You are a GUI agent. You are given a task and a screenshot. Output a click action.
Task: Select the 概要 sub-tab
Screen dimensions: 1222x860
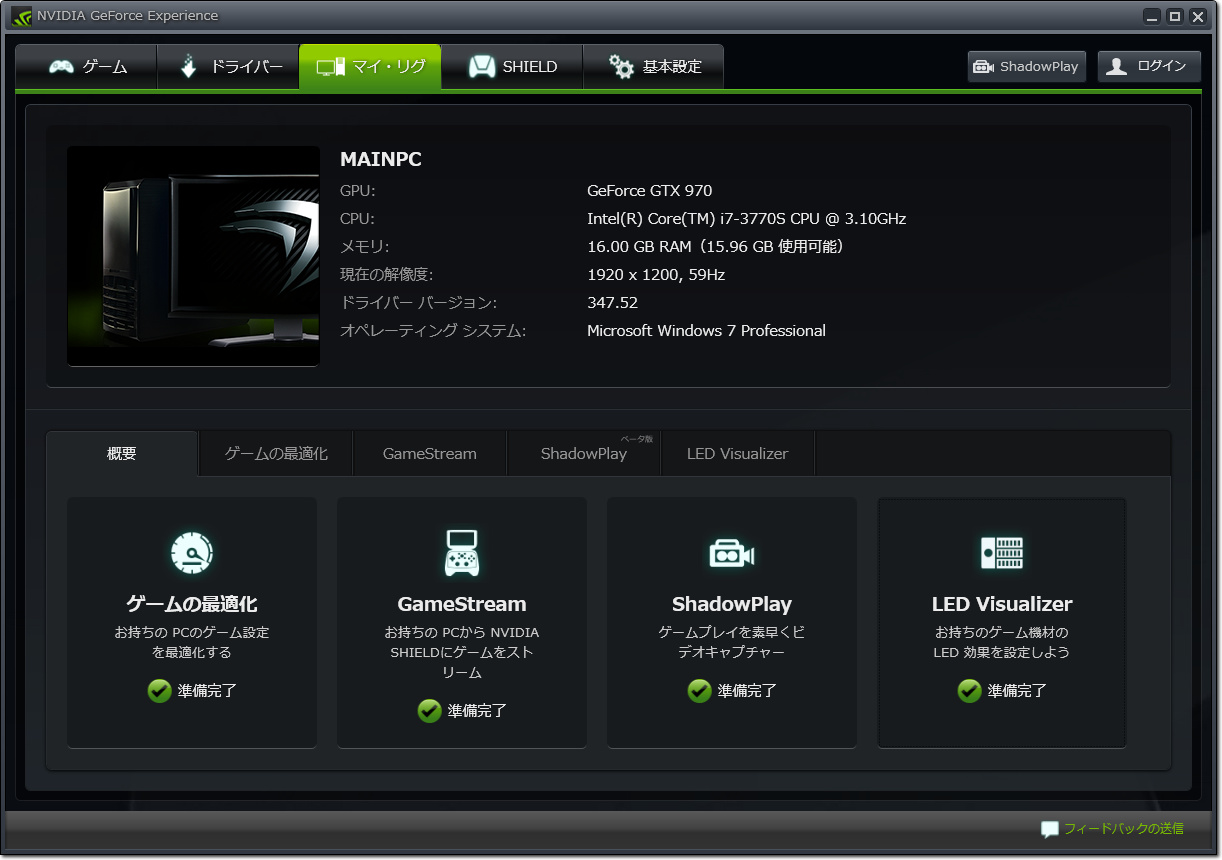[122, 454]
